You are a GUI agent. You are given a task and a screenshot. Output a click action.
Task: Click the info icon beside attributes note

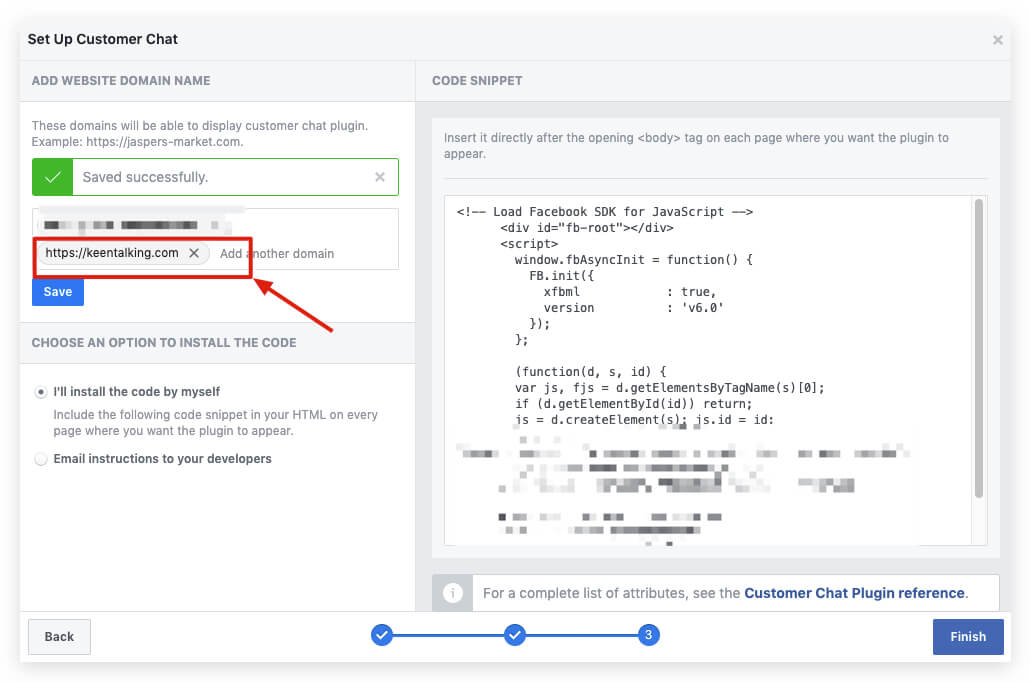(452, 593)
